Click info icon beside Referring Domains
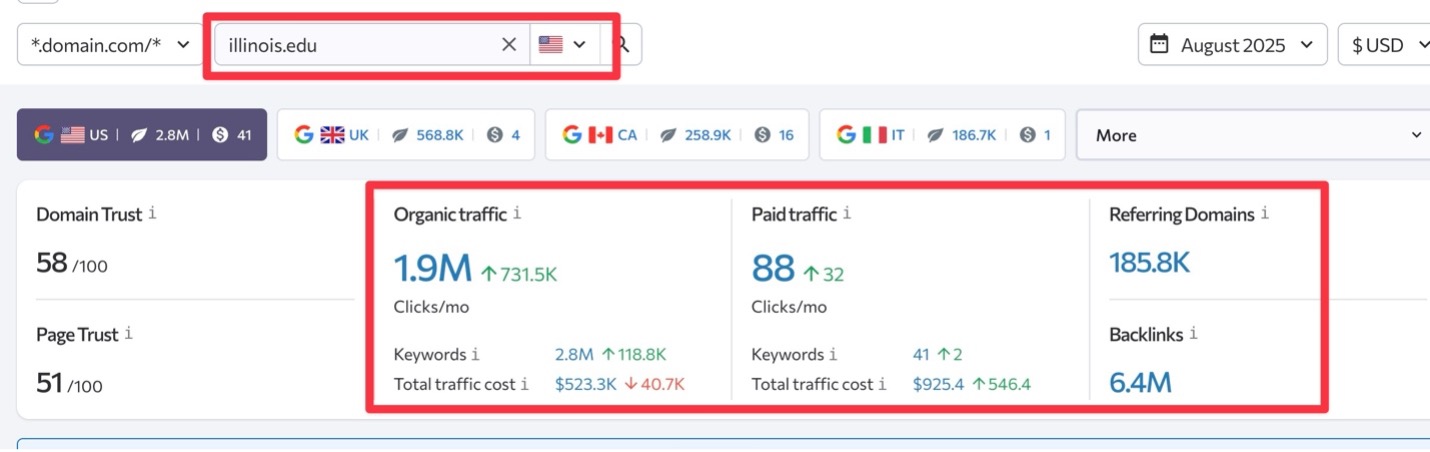The width and height of the screenshot is (1430, 452). [1265, 213]
